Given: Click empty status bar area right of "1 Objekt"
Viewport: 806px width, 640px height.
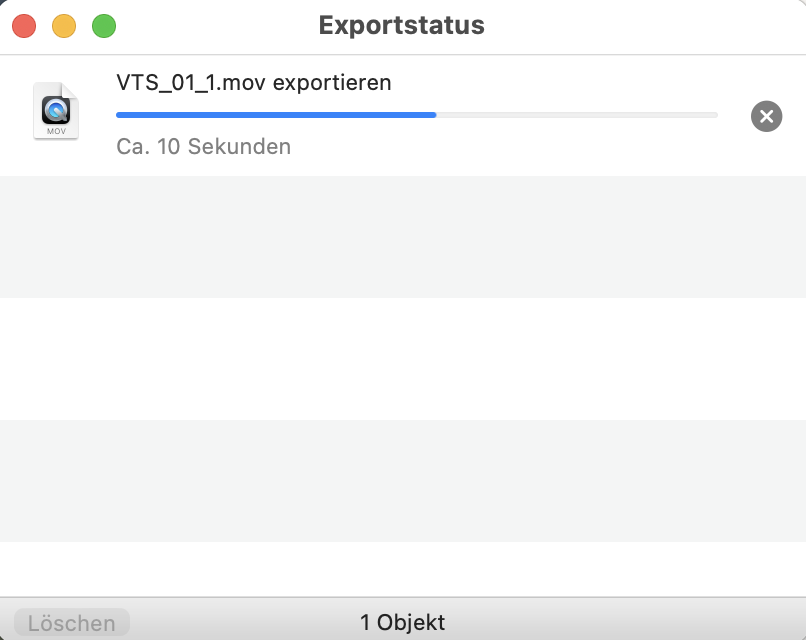Looking at the screenshot, I should tap(620, 623).
